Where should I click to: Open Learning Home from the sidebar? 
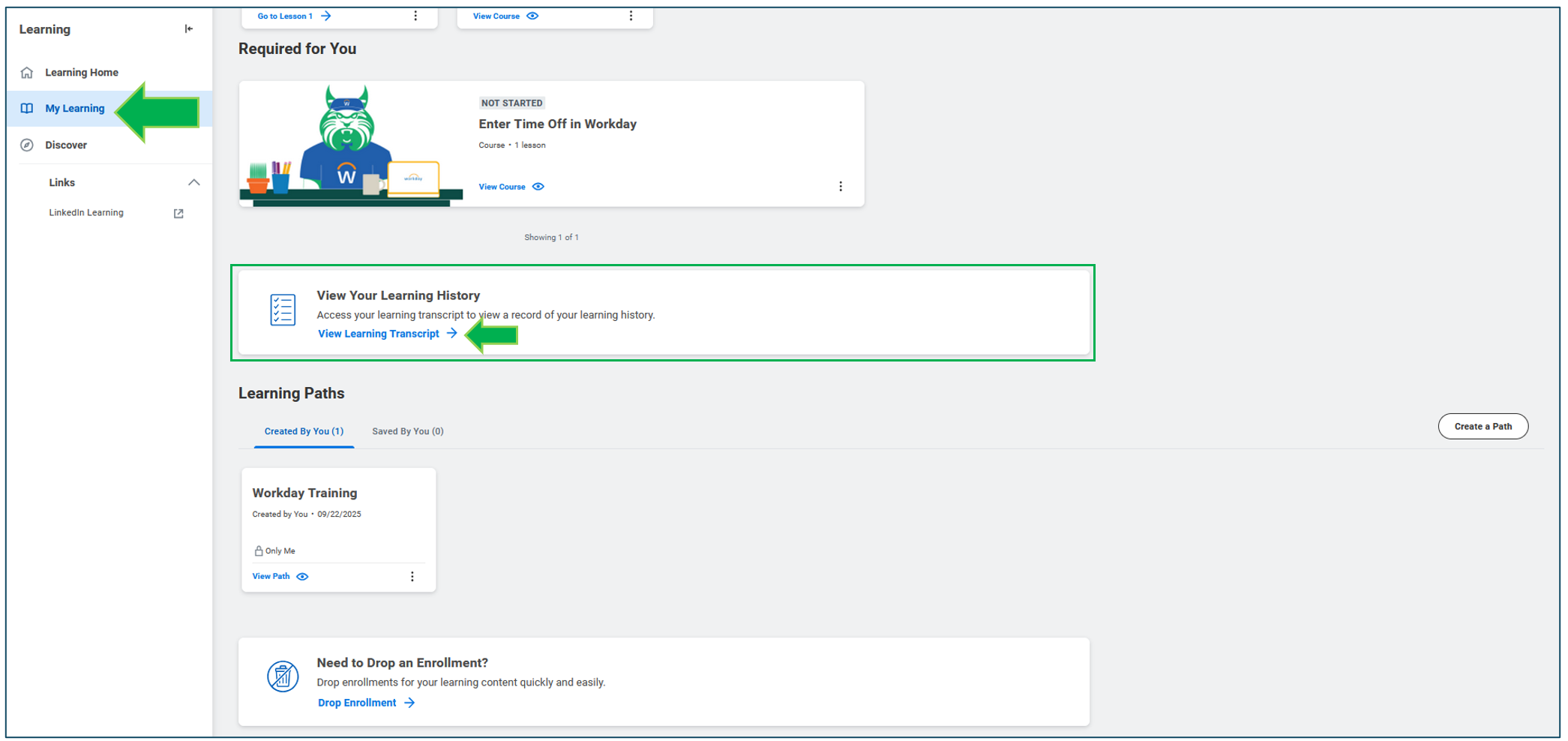point(81,73)
